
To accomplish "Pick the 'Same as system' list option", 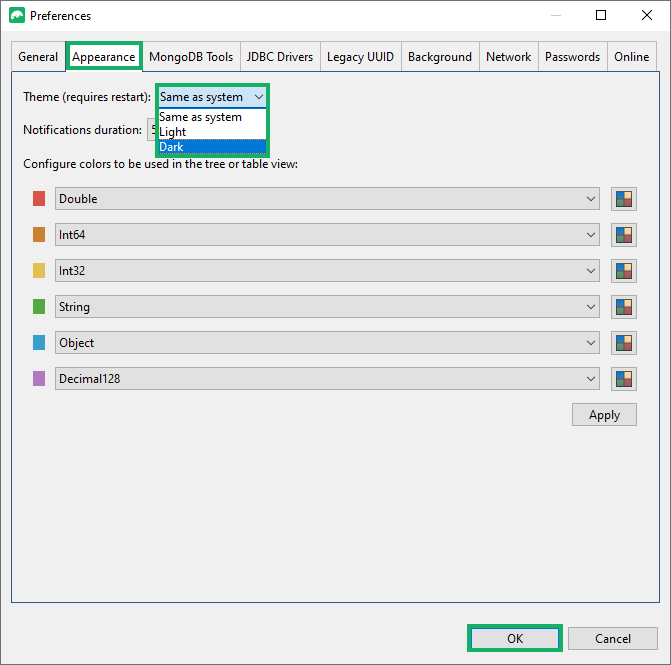I will click(x=212, y=117).
